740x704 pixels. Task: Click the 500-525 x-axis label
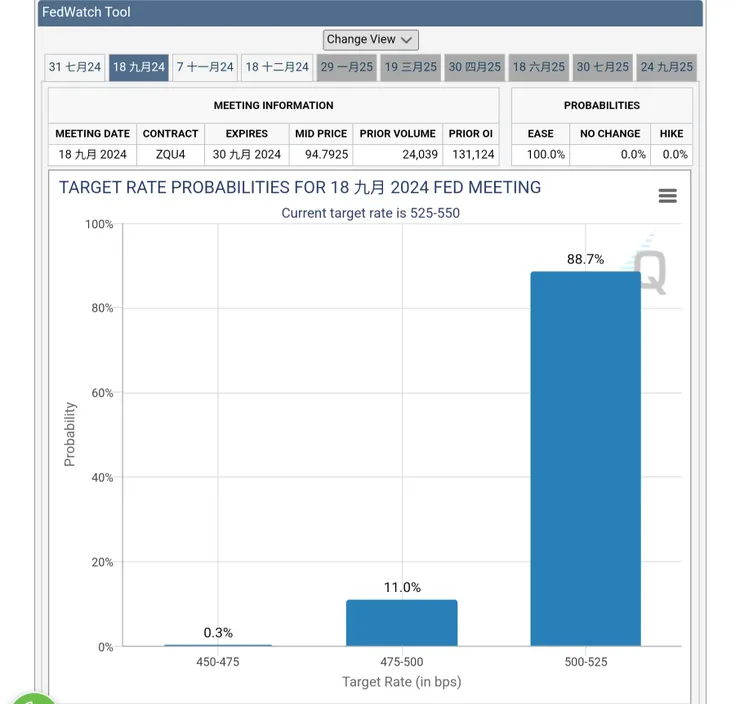pyautogui.click(x=586, y=662)
